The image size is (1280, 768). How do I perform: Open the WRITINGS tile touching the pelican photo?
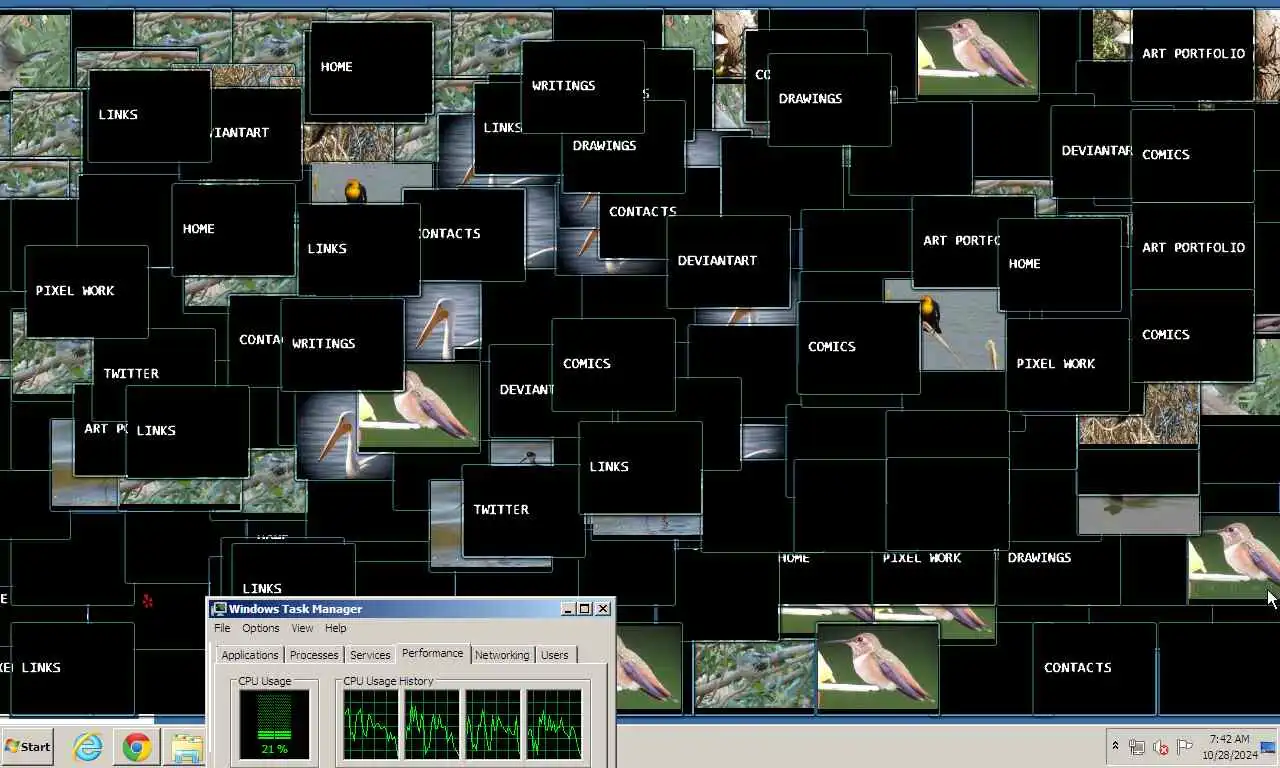[x=342, y=344]
